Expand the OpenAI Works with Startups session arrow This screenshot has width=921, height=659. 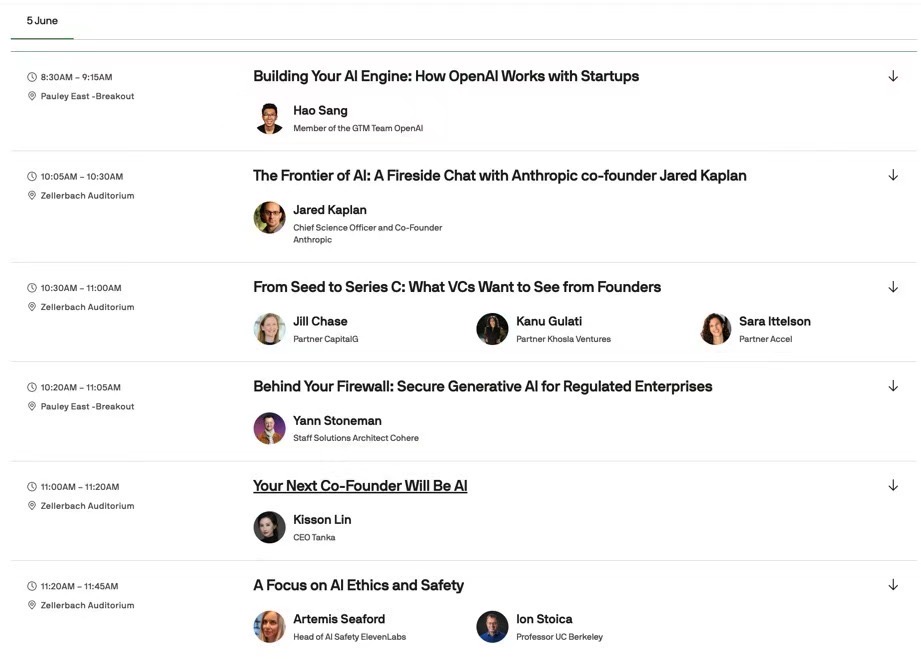(x=893, y=76)
